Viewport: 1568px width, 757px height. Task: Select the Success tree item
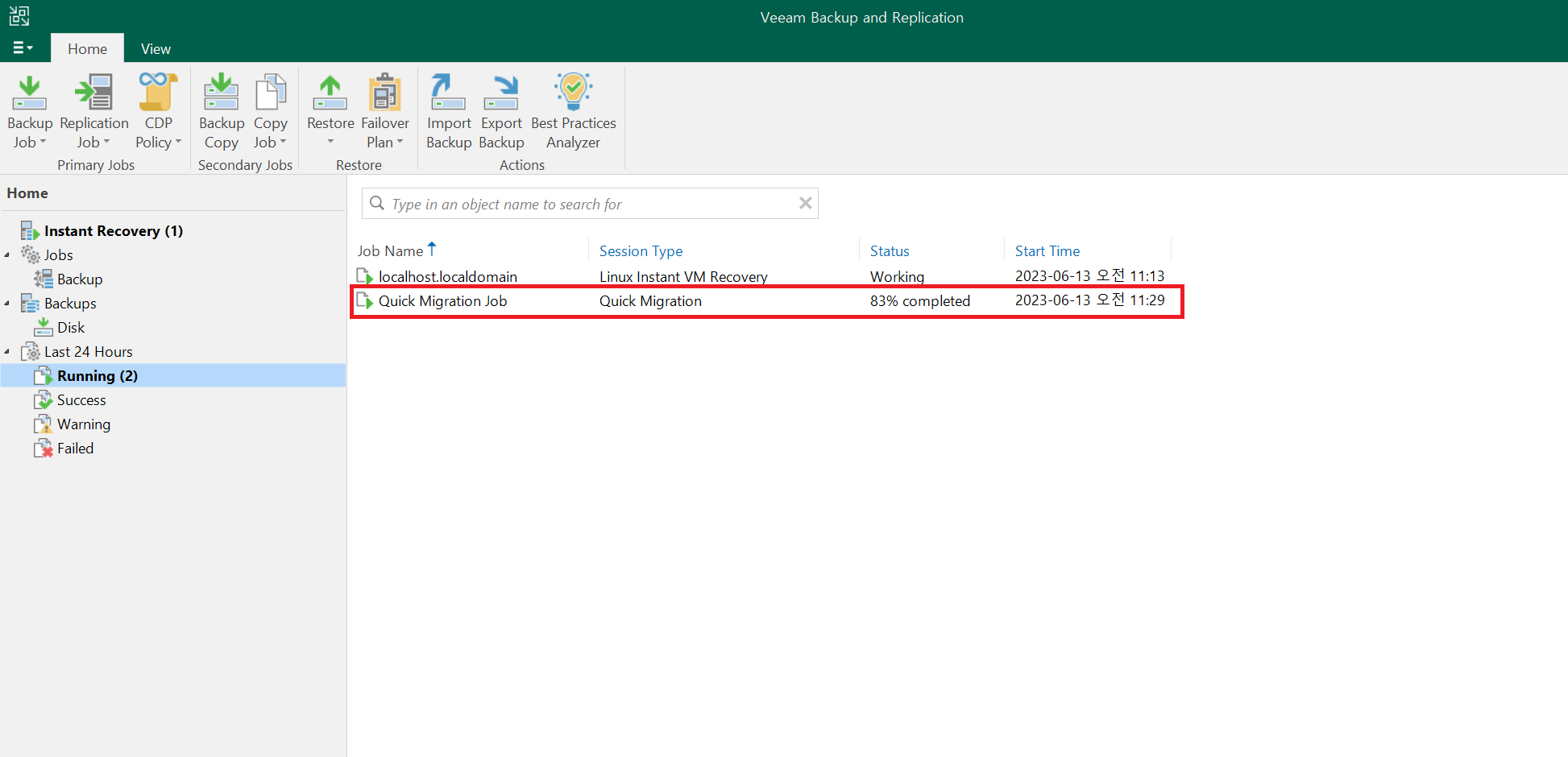(81, 400)
